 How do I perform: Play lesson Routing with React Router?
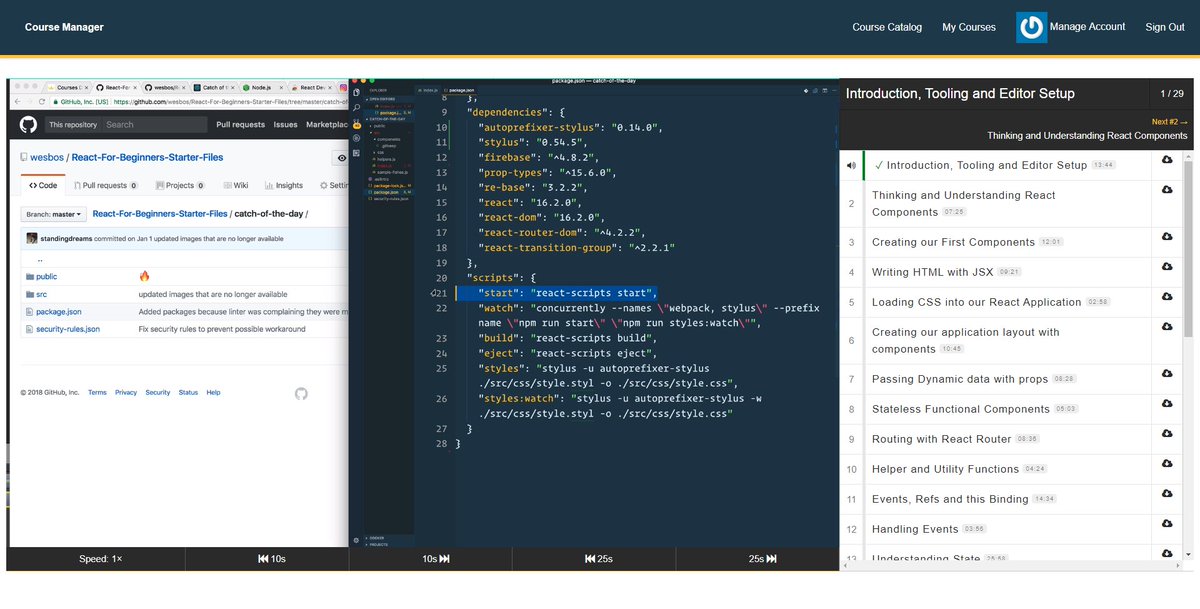point(941,439)
